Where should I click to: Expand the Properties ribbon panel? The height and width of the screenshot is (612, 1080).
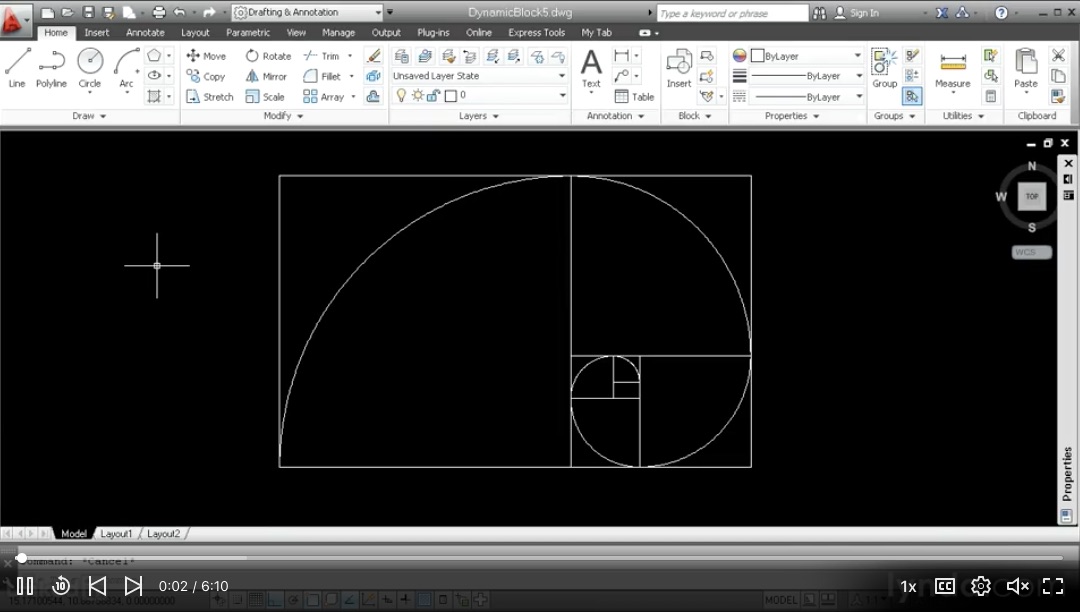click(x=792, y=116)
